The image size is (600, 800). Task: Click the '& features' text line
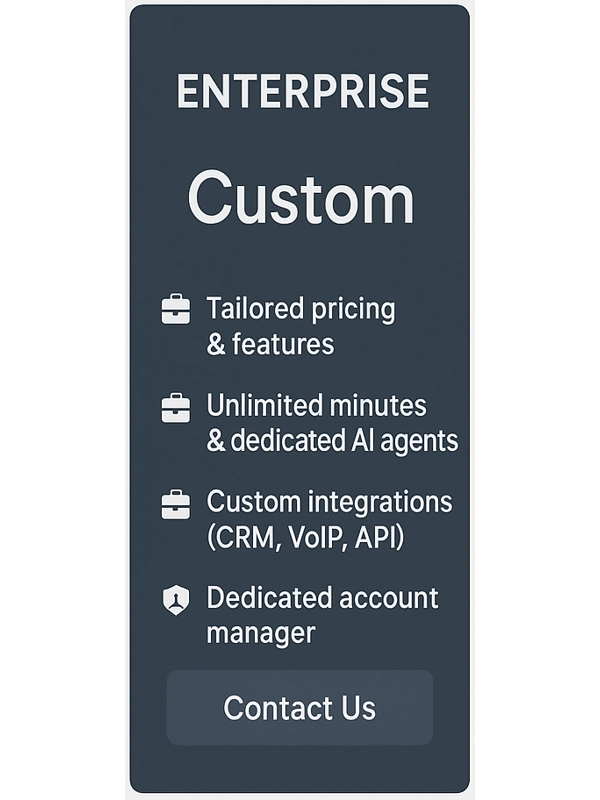pos(270,343)
